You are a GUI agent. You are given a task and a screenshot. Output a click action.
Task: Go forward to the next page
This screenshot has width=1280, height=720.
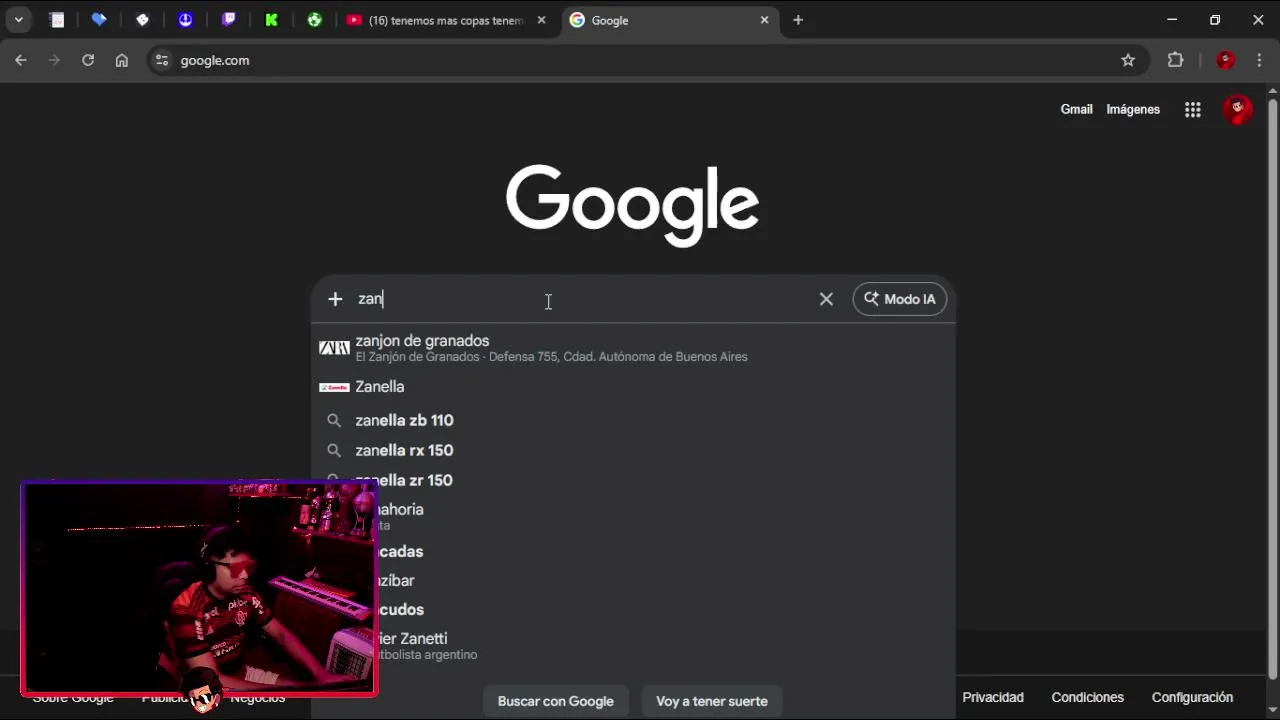pyautogui.click(x=54, y=60)
